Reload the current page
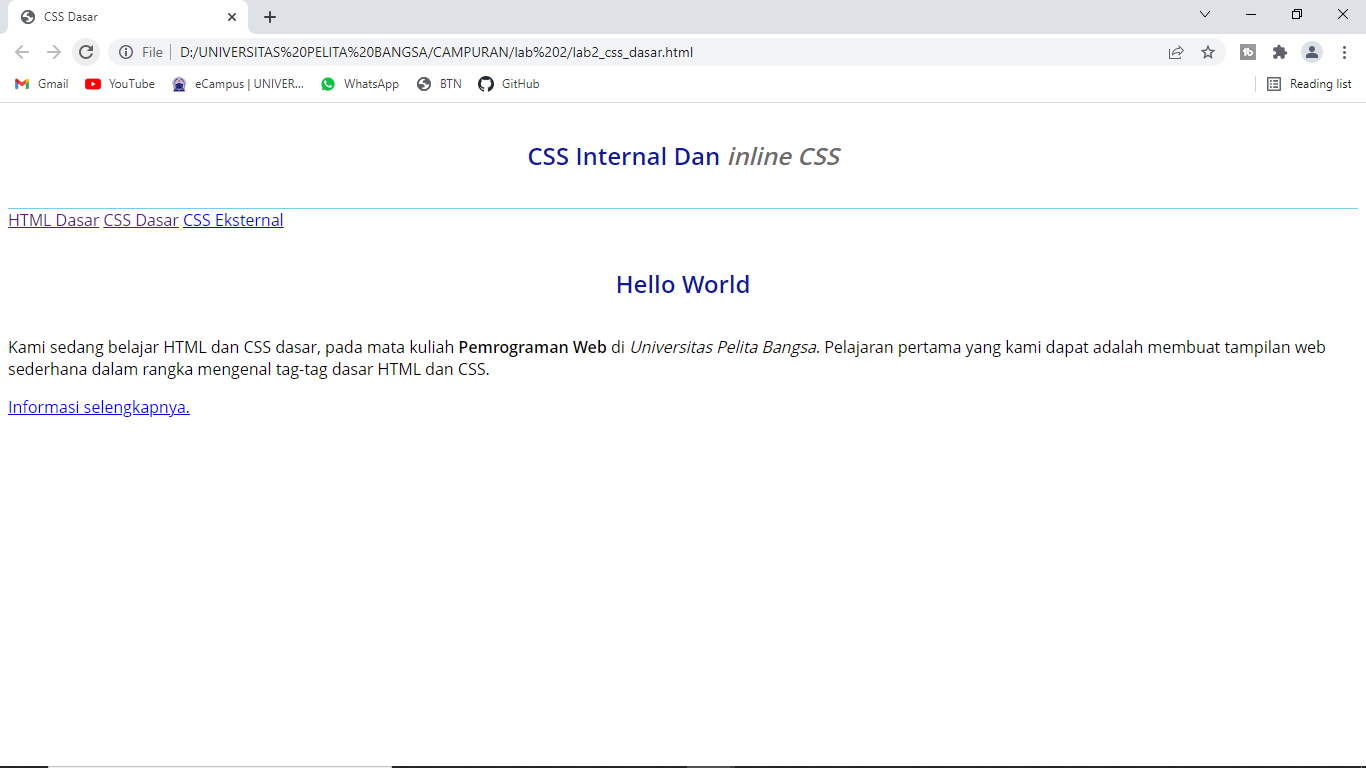The image size is (1366, 768). click(x=86, y=51)
